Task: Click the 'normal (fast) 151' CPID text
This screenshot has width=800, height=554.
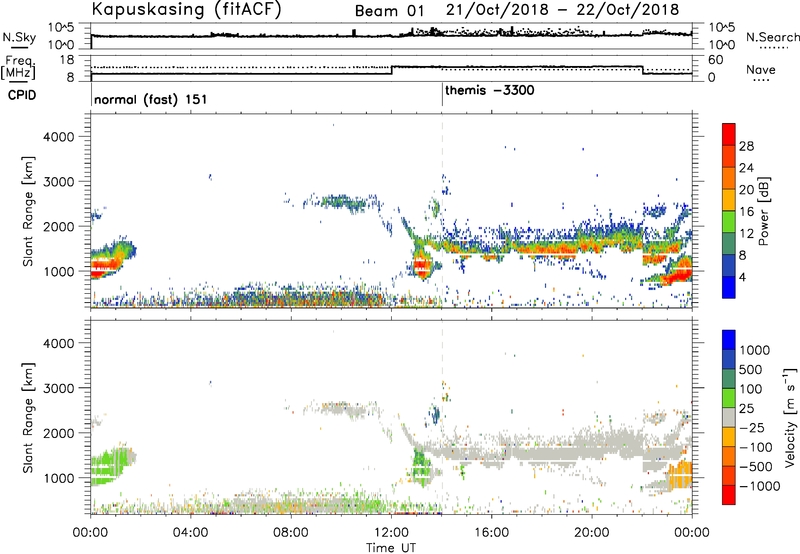Action: click(x=151, y=99)
